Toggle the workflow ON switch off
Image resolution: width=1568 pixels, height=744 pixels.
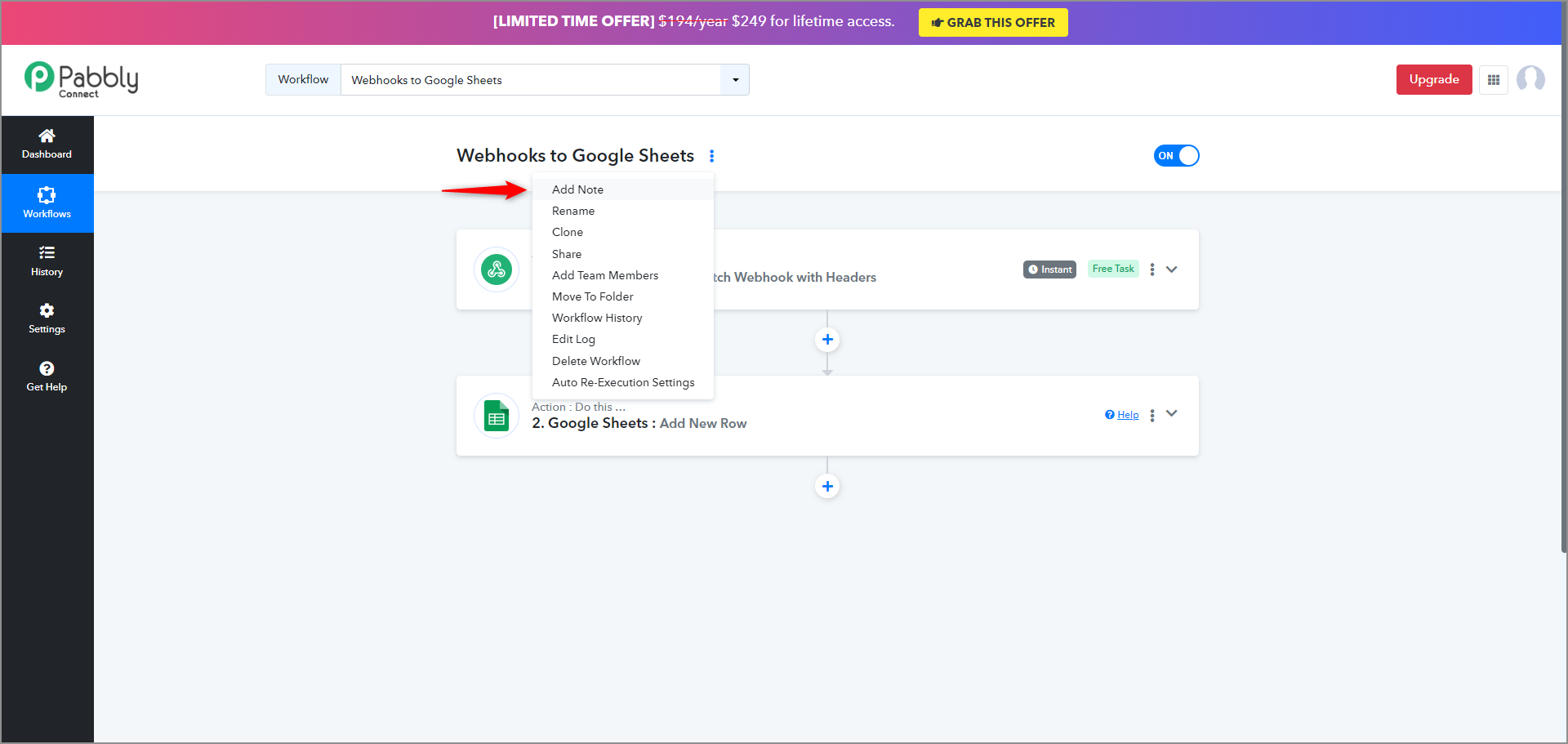click(x=1176, y=156)
